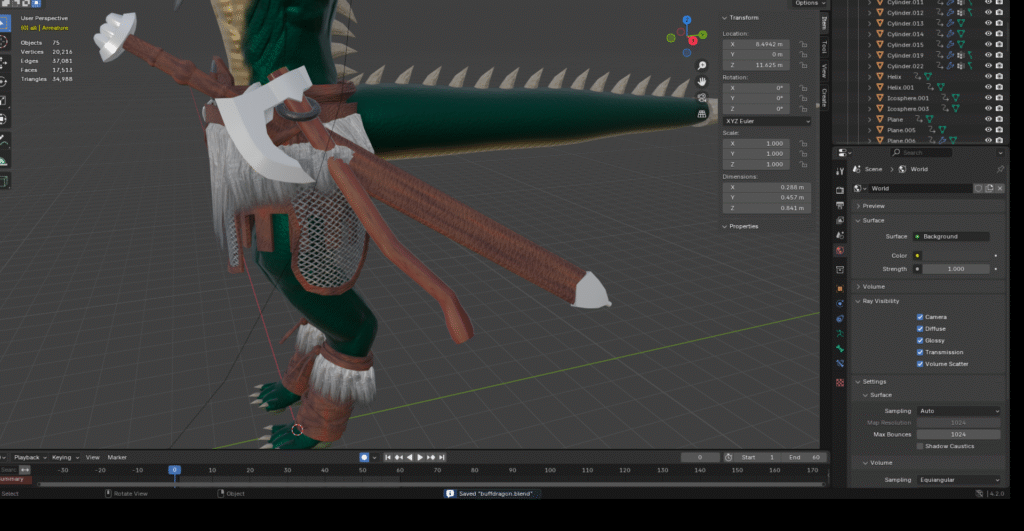Toggle the camera view icon in viewport
This screenshot has height=531, width=1024.
703,97
